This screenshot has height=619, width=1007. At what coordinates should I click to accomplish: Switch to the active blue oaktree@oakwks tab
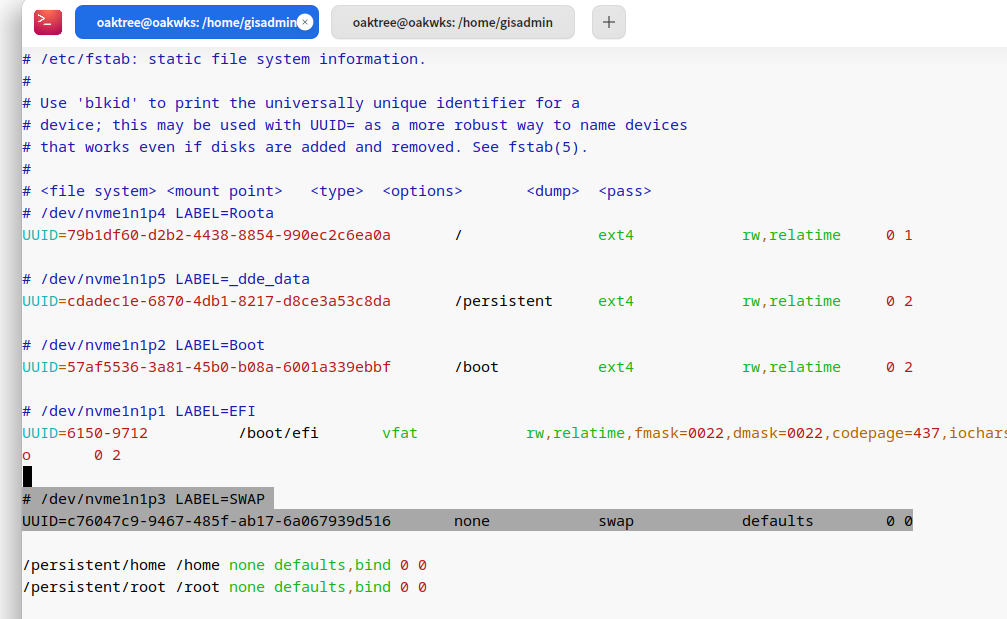[x=197, y=22]
